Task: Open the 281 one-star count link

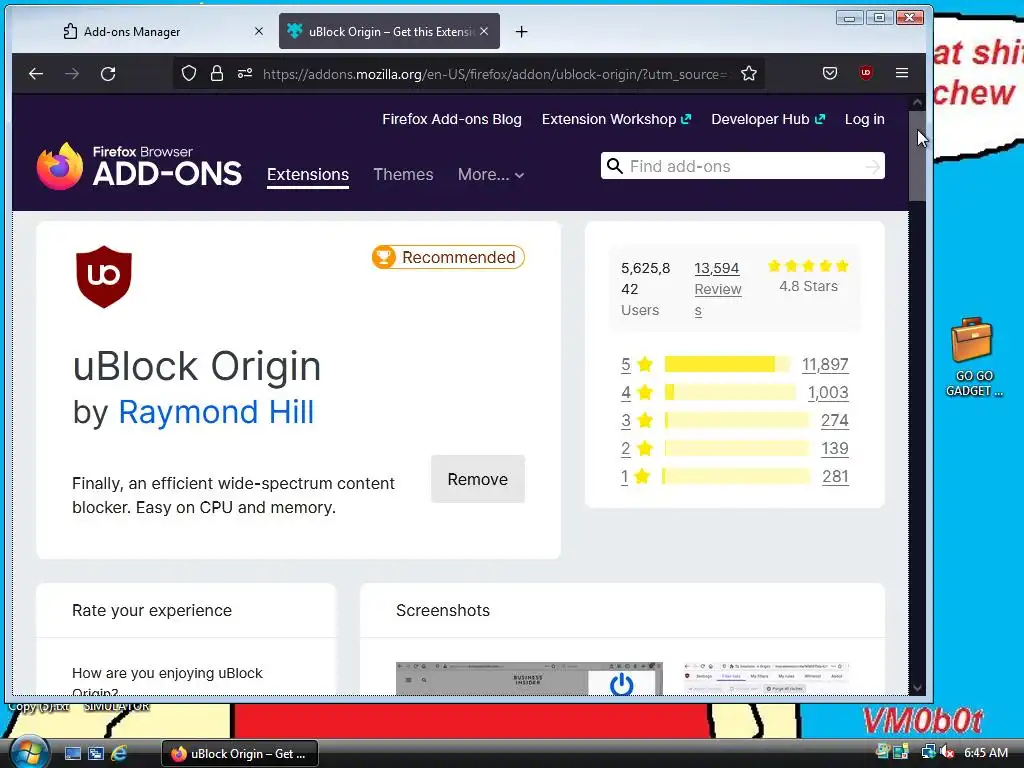Action: [835, 477]
